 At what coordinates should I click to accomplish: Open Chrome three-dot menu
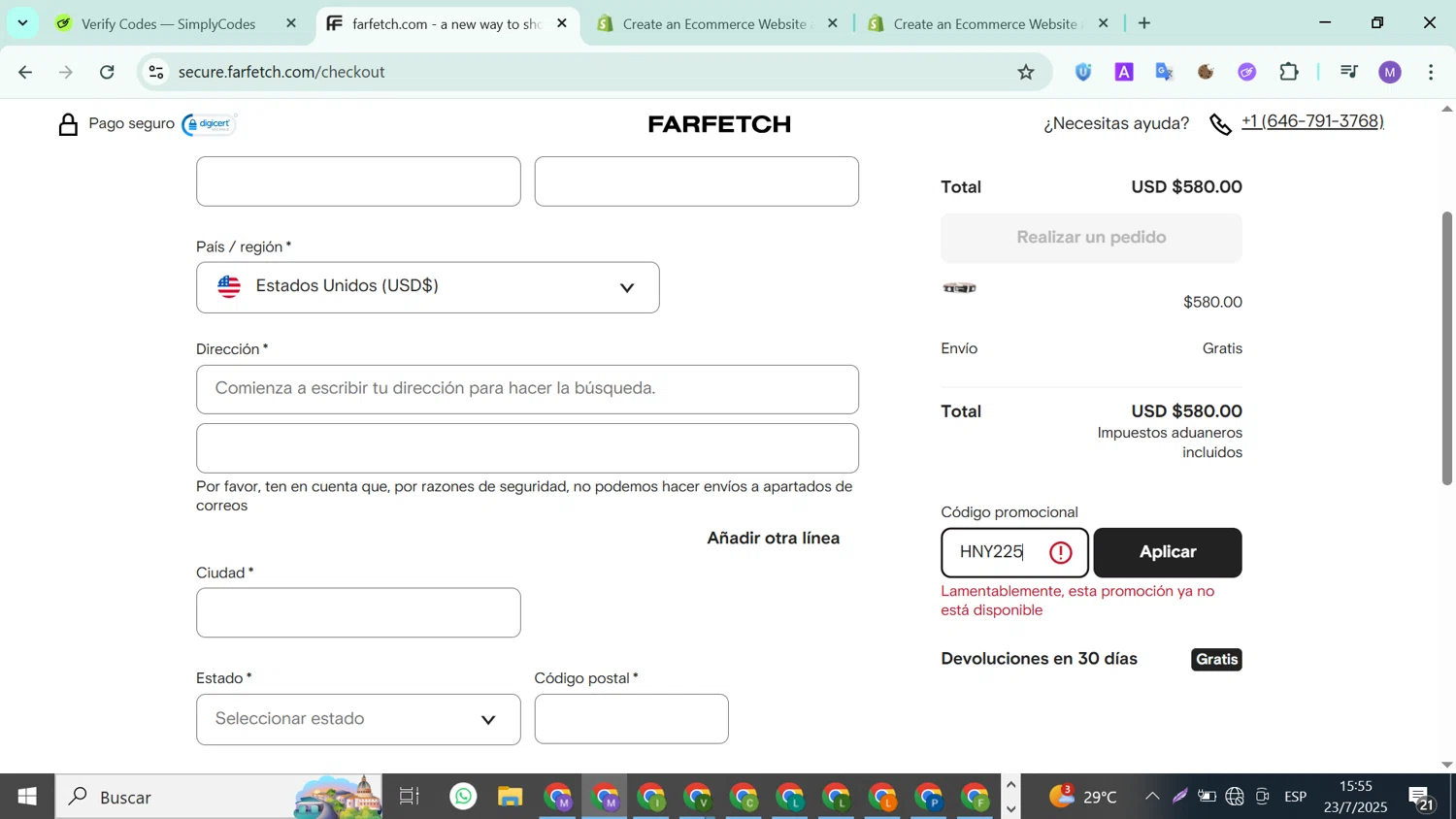1431,72
